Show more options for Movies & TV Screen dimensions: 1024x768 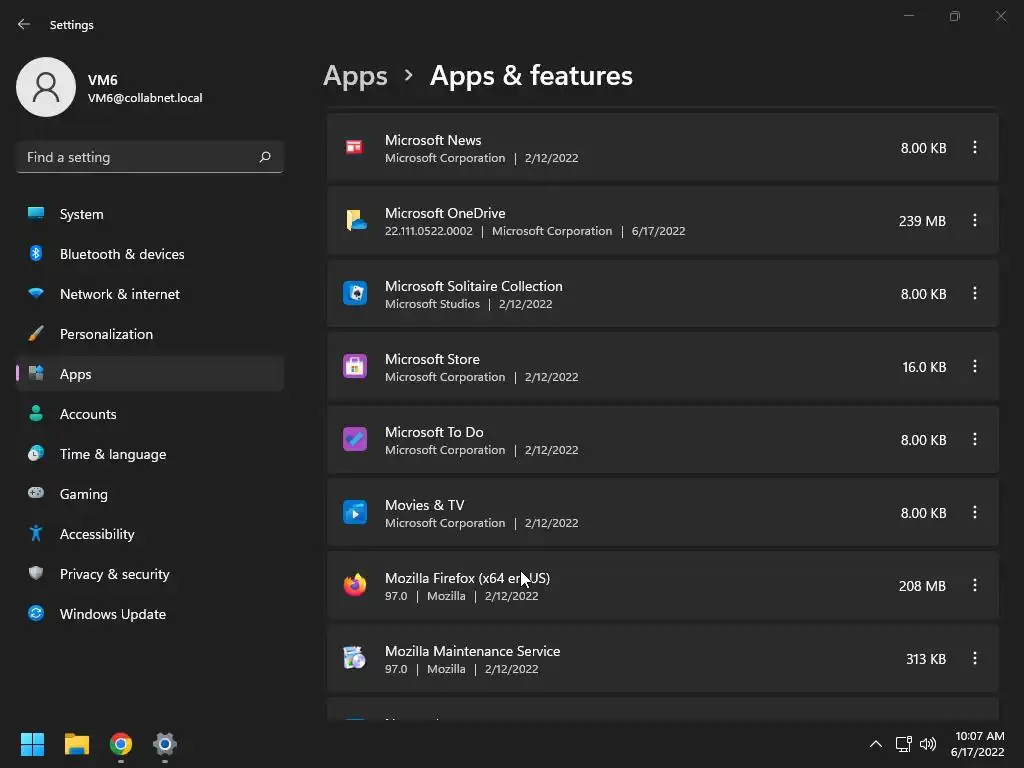tap(975, 512)
